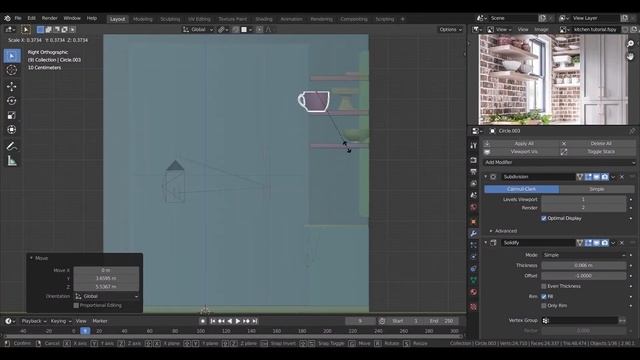Screen dimensions: 640x360
Task: Activate the Scale tool
Action: point(12,116)
